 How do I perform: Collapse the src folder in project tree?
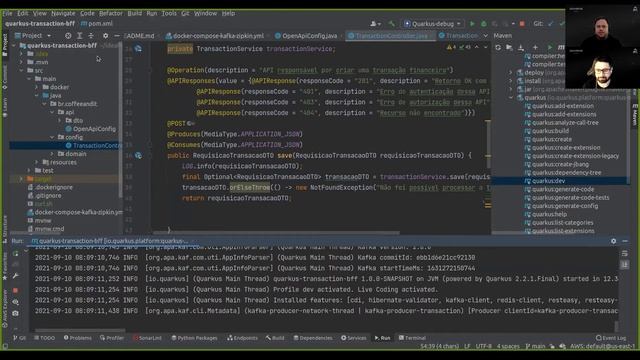[x=21, y=71]
